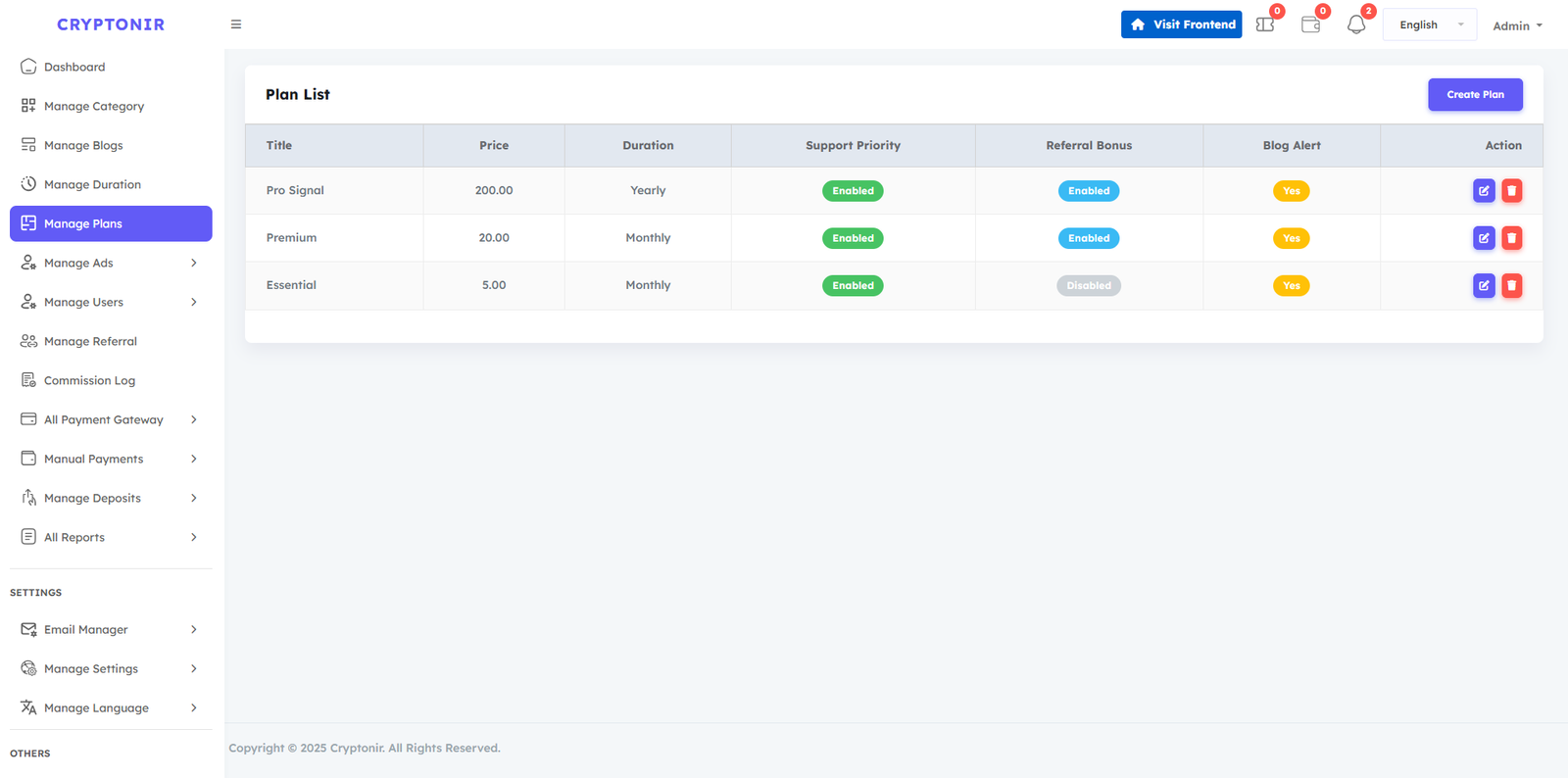Open Manage Blogs in the sidebar

[x=83, y=145]
